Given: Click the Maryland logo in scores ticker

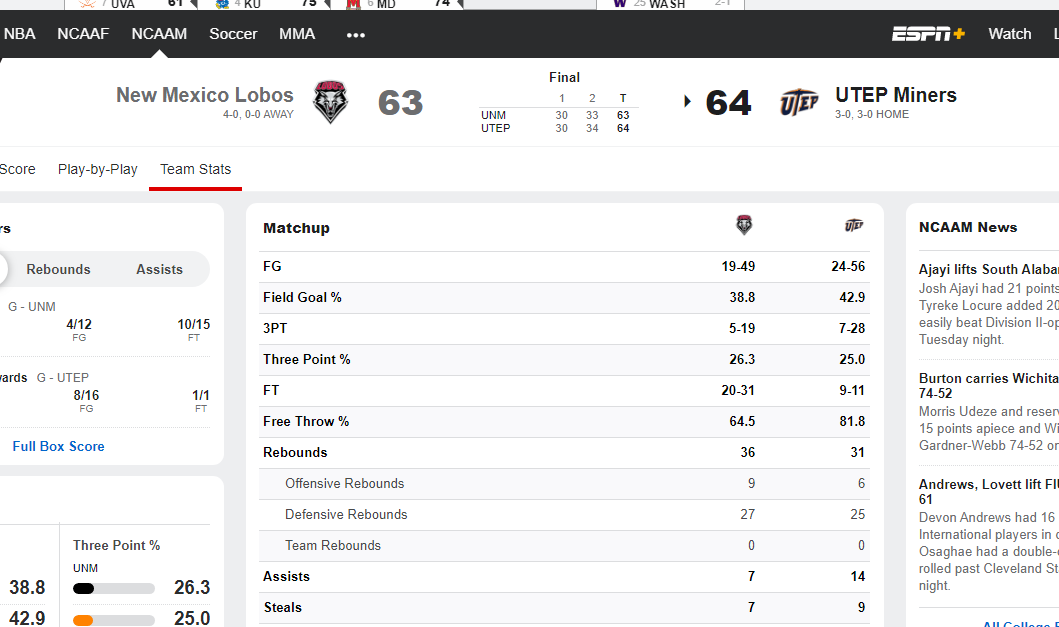Looking at the screenshot, I should coord(353,4).
